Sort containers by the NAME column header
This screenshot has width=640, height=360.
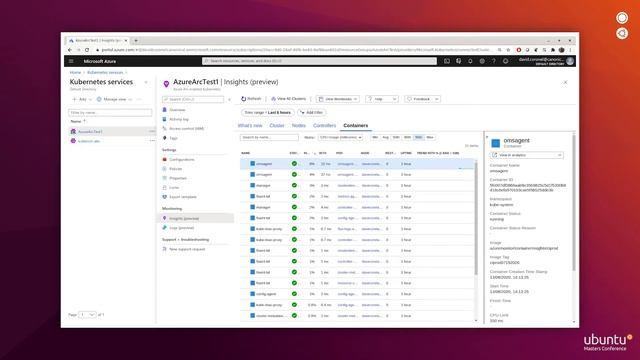(246, 153)
